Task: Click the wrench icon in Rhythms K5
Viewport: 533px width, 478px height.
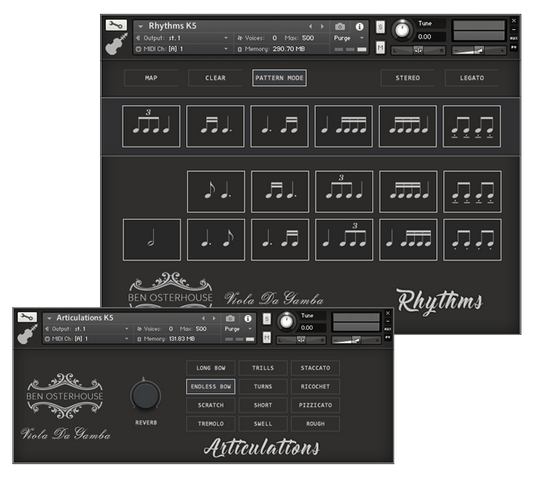Action: click(x=116, y=25)
